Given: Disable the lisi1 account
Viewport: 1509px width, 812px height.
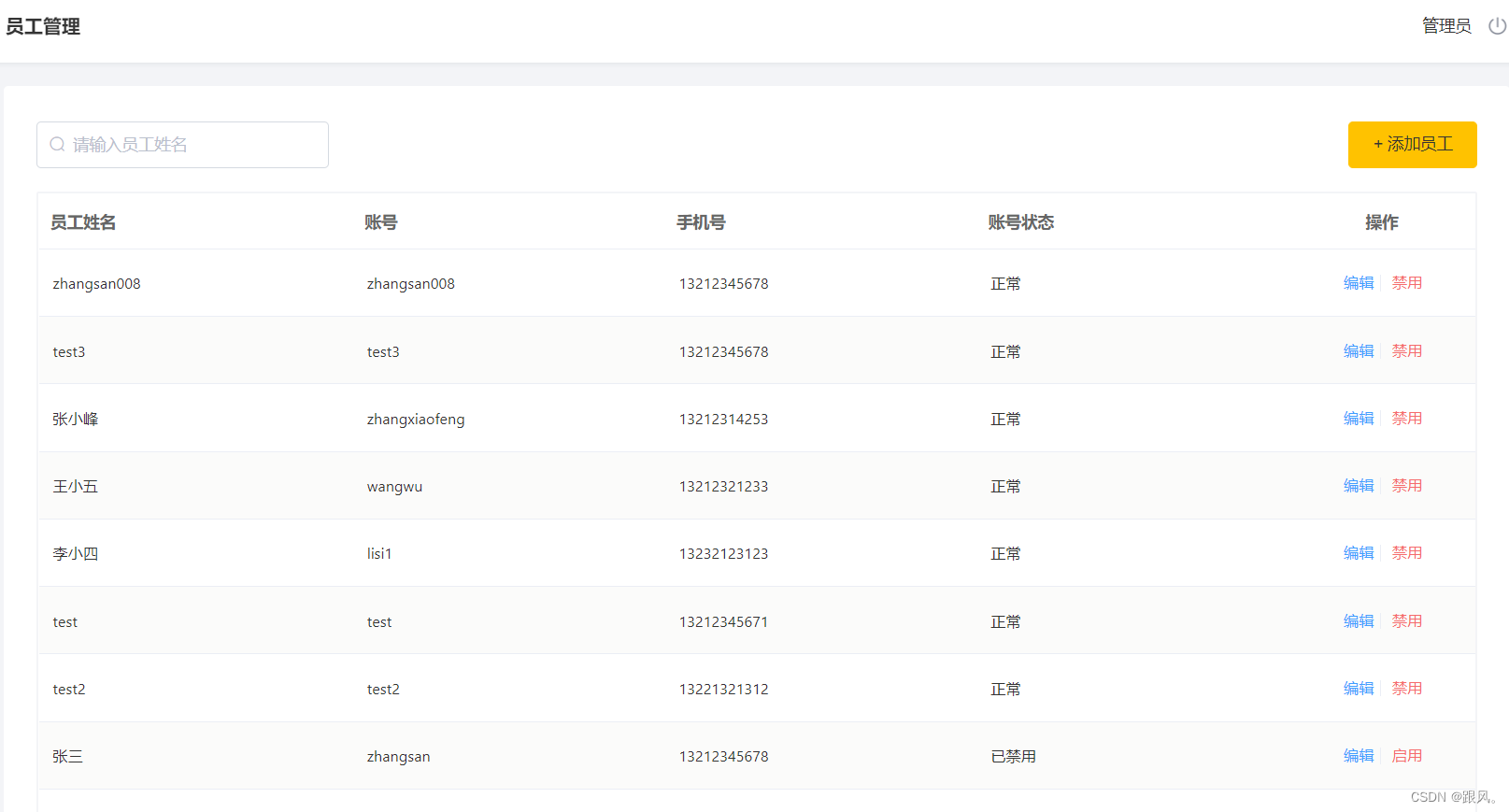Looking at the screenshot, I should (x=1407, y=553).
